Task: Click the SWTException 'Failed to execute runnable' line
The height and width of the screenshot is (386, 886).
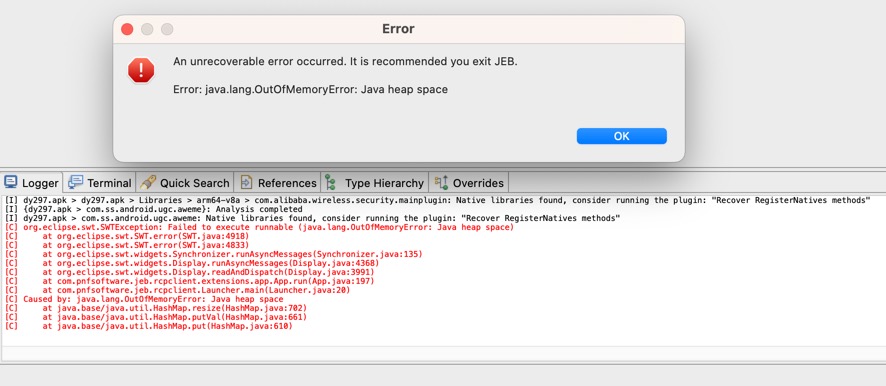Action: coord(259,227)
